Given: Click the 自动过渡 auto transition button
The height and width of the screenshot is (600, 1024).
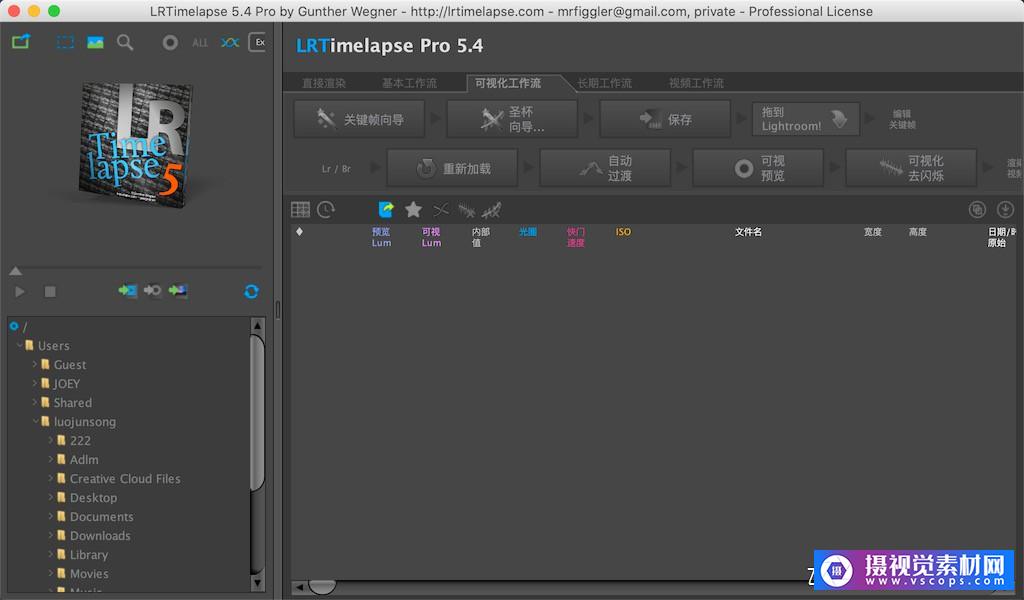Looking at the screenshot, I should (x=605, y=168).
